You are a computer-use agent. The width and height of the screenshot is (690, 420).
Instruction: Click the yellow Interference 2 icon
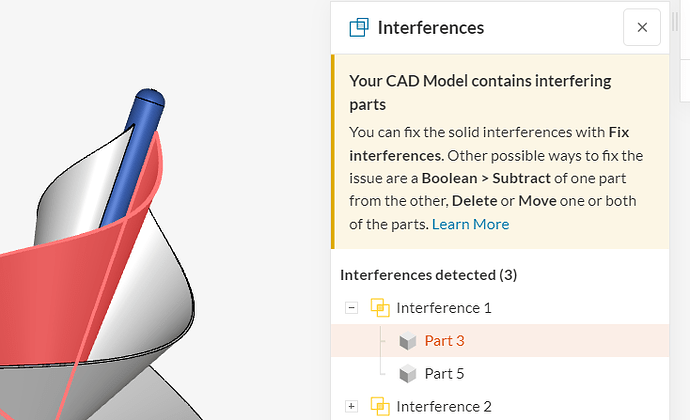380,406
